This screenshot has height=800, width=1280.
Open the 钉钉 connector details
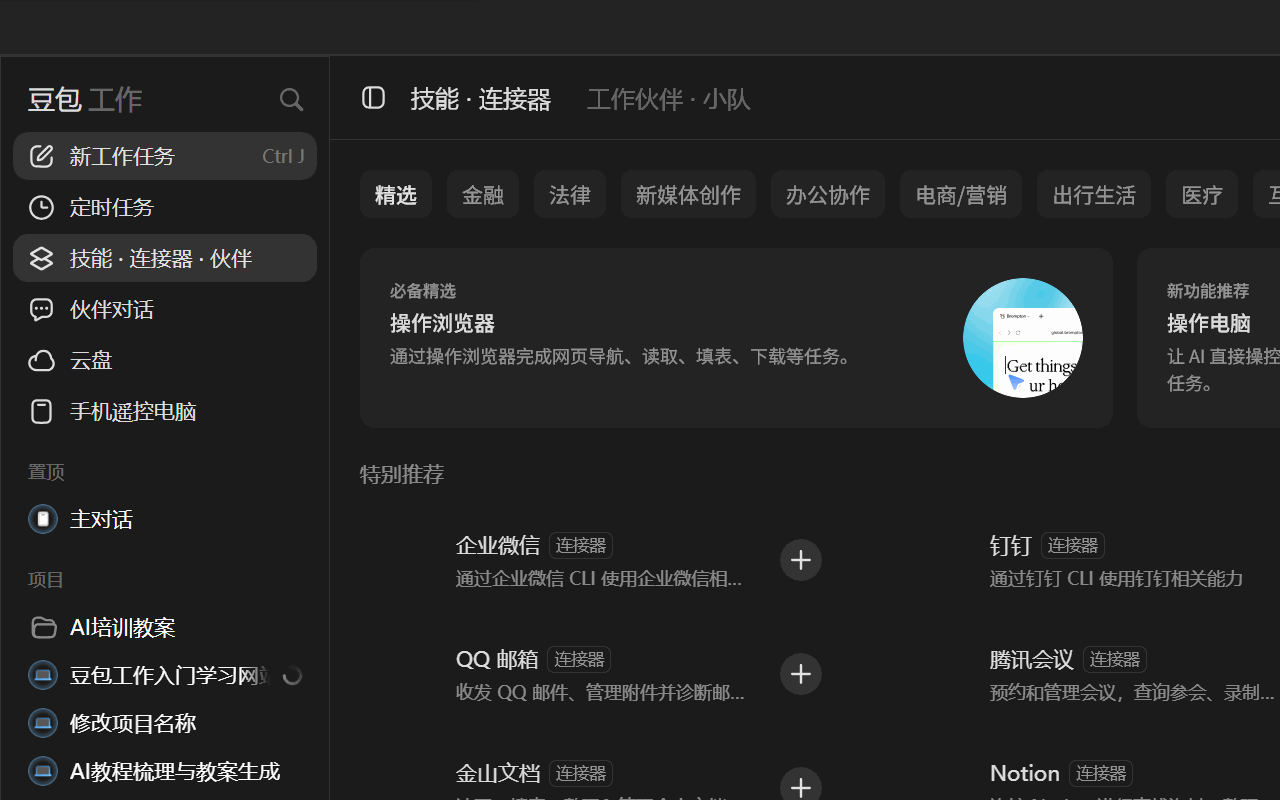pos(1087,560)
